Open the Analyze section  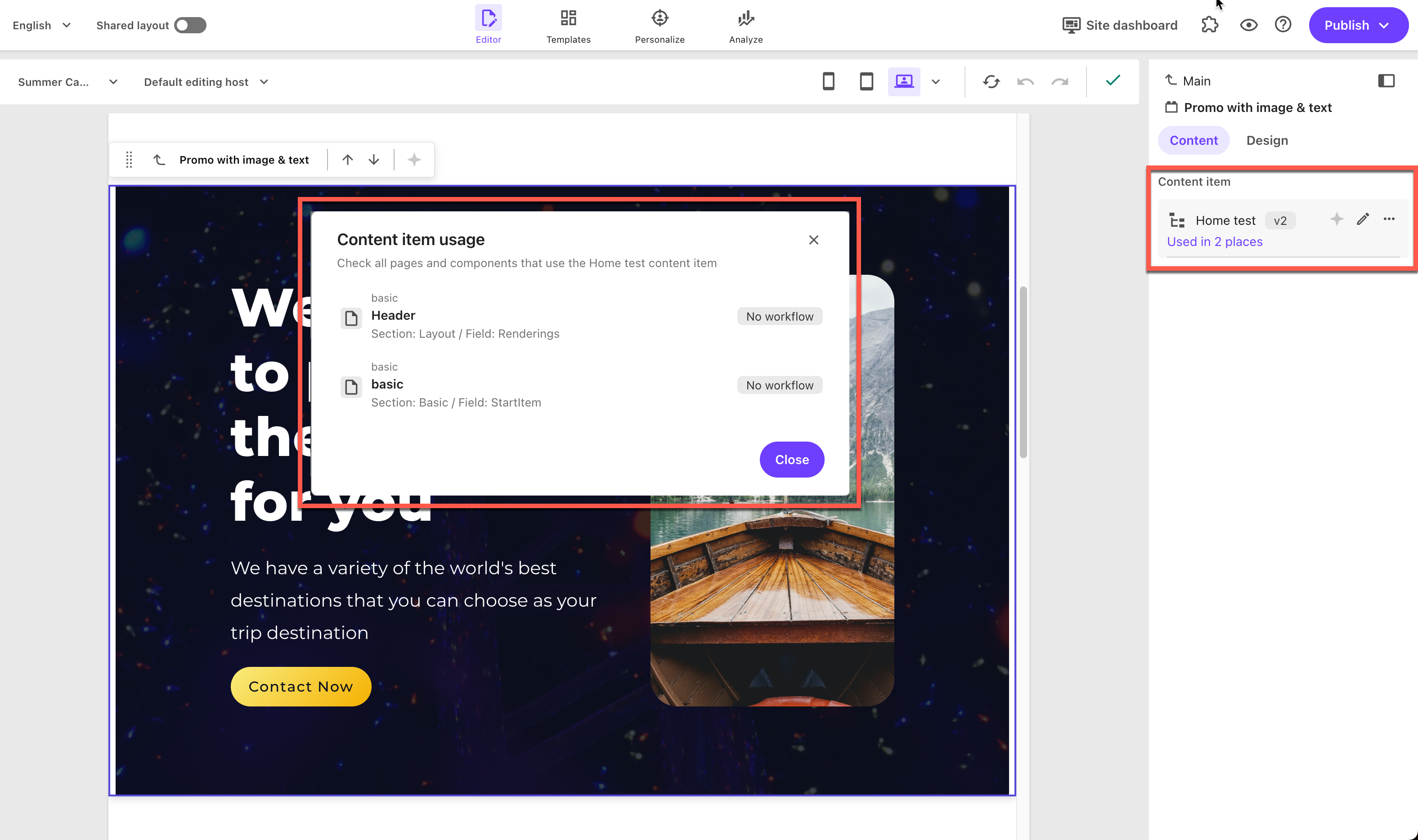click(745, 25)
